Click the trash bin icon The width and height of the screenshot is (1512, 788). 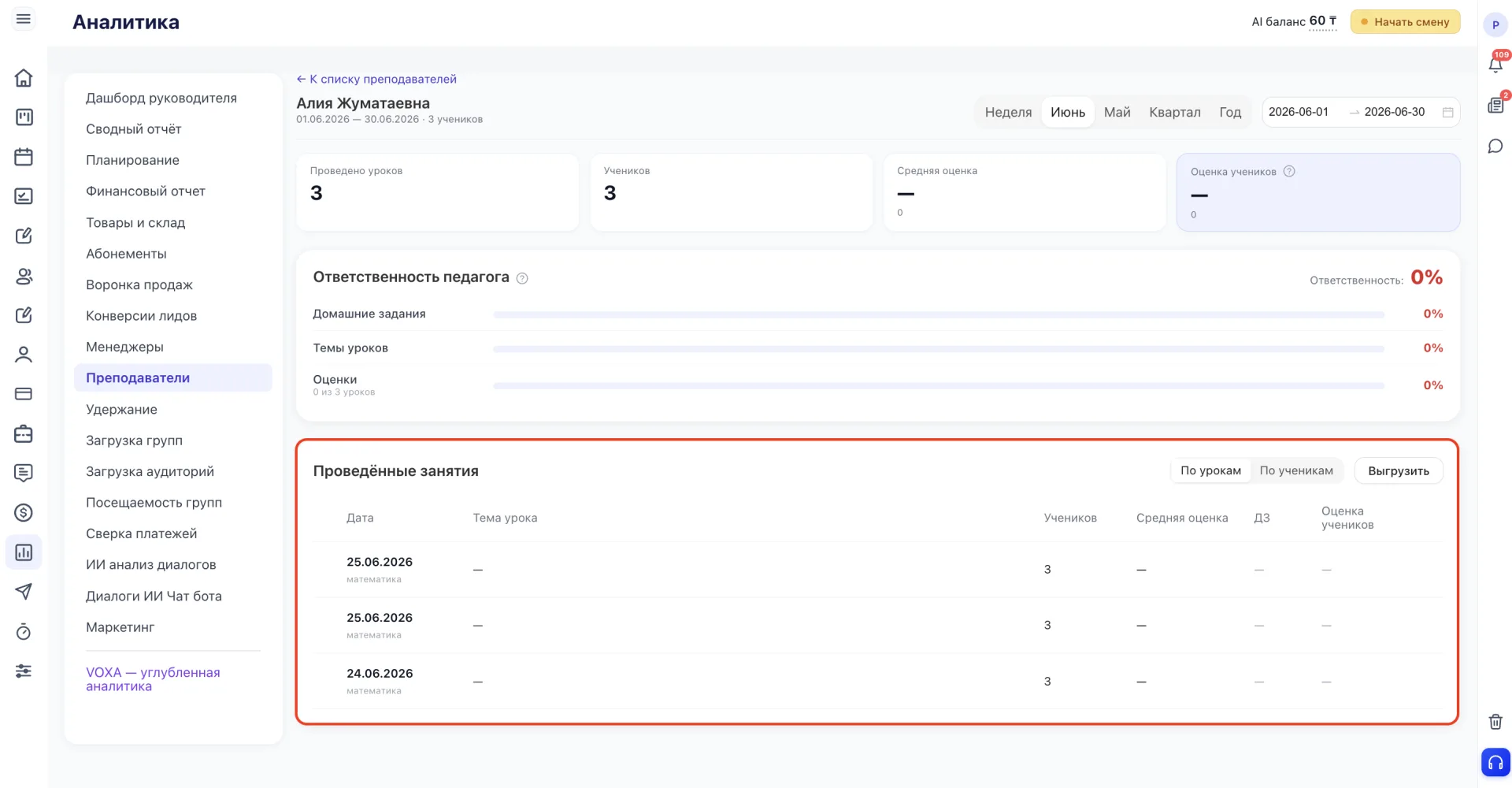coord(1495,722)
